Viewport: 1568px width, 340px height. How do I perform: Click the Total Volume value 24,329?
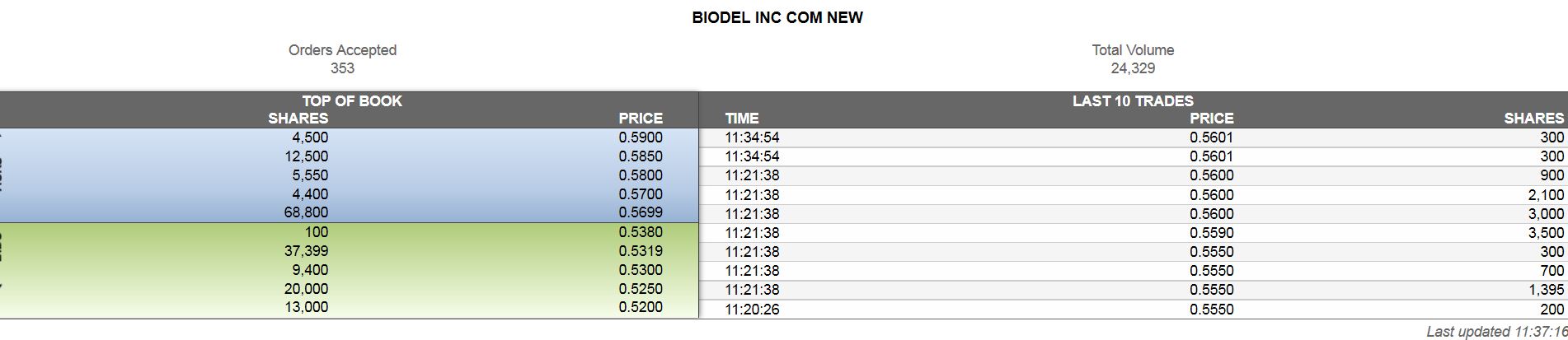point(1133,68)
